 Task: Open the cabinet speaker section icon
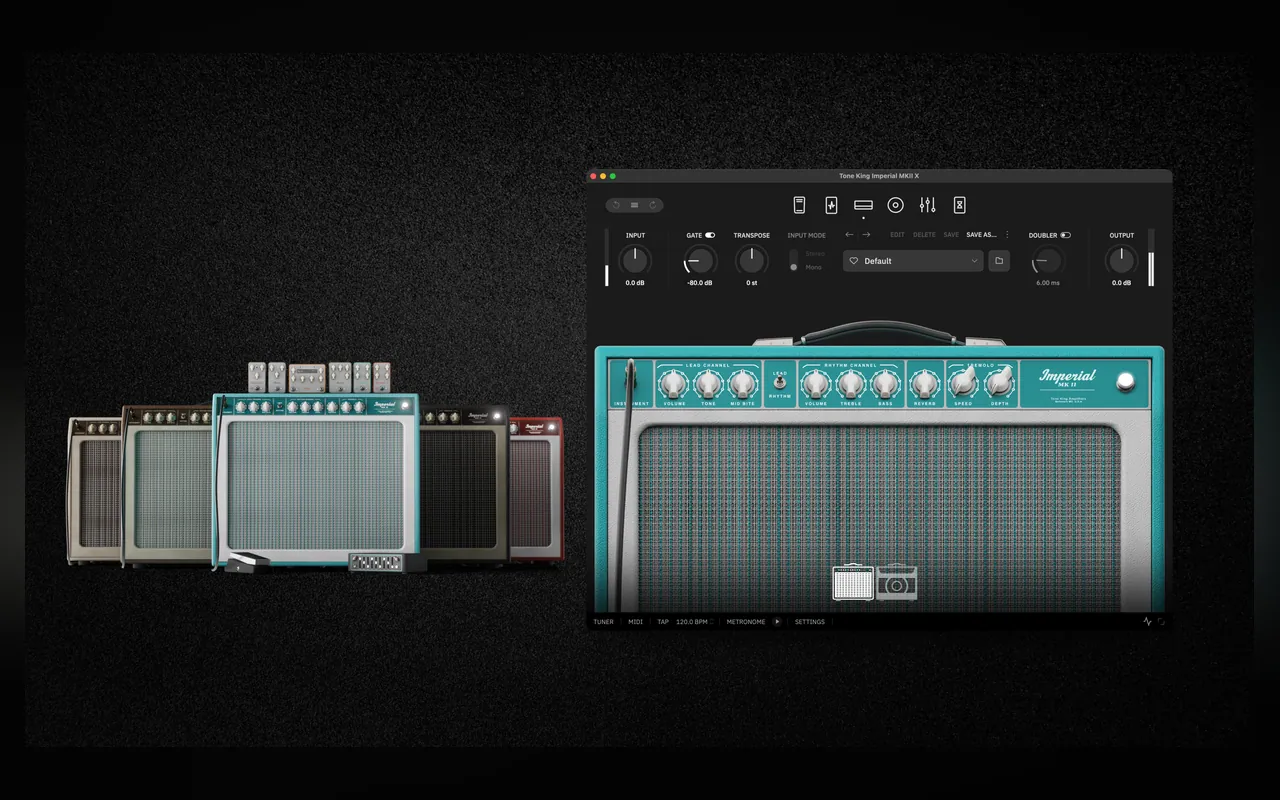[896, 205]
